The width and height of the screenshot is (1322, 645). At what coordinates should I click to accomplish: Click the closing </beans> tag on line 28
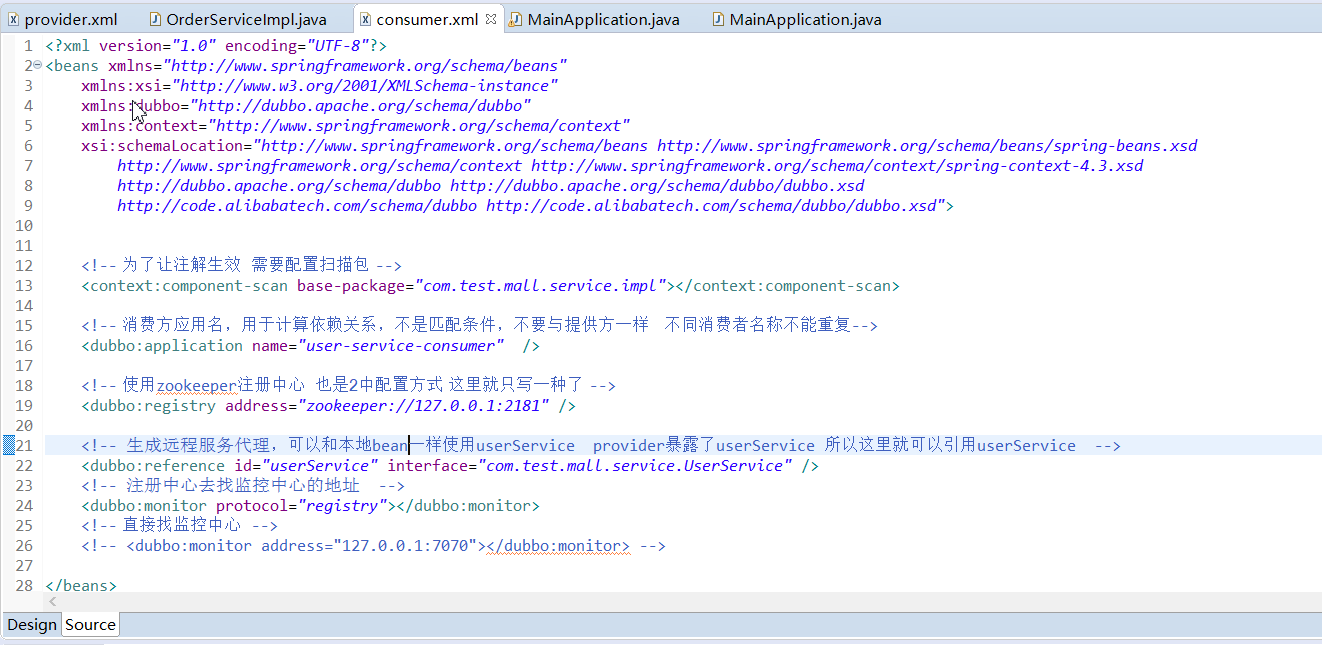81,586
